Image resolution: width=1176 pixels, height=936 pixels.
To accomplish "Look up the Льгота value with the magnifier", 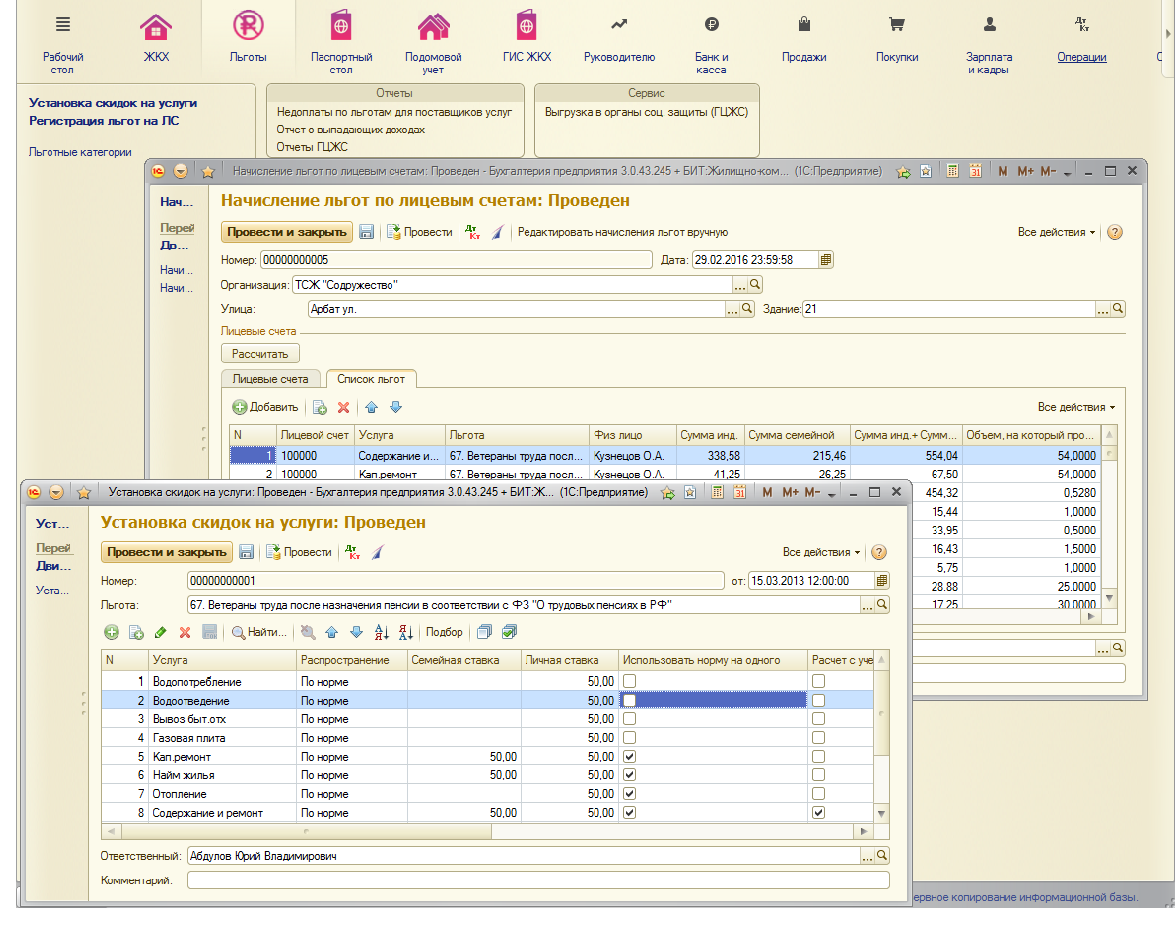I will pyautogui.click(x=882, y=604).
